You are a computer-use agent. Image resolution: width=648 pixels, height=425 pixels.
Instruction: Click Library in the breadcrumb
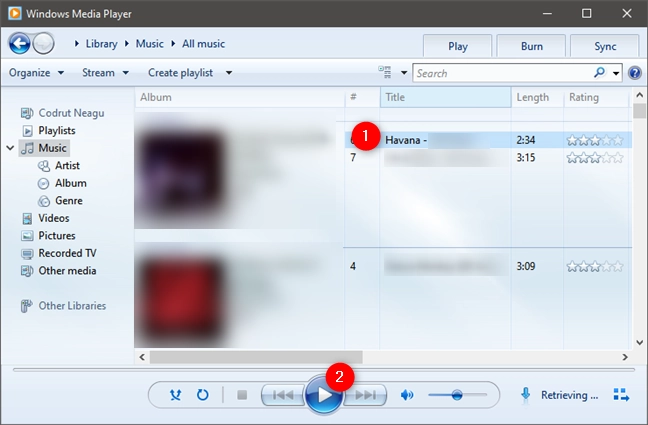[101, 44]
